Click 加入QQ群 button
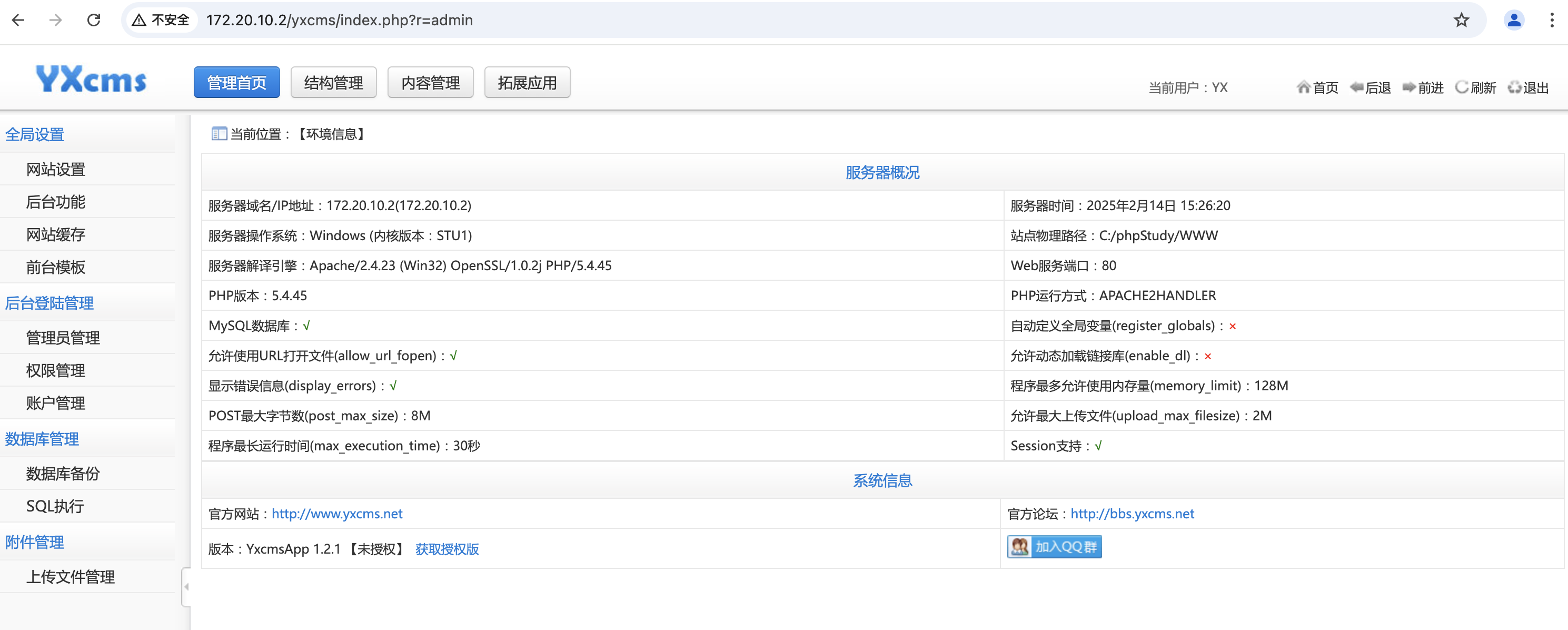Screen dimensions: 1568x630 coord(1054,547)
